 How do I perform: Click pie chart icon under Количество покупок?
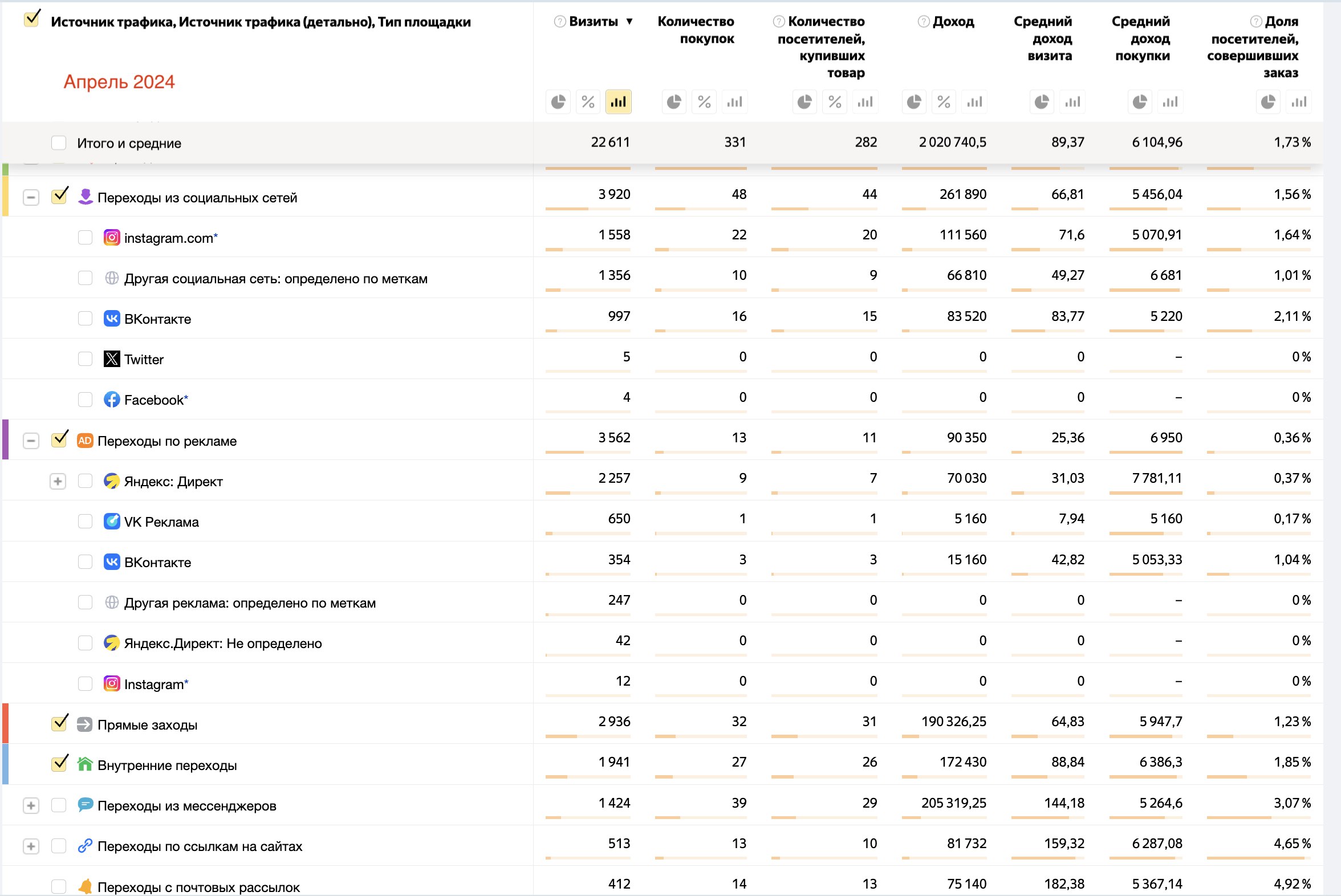(x=674, y=101)
